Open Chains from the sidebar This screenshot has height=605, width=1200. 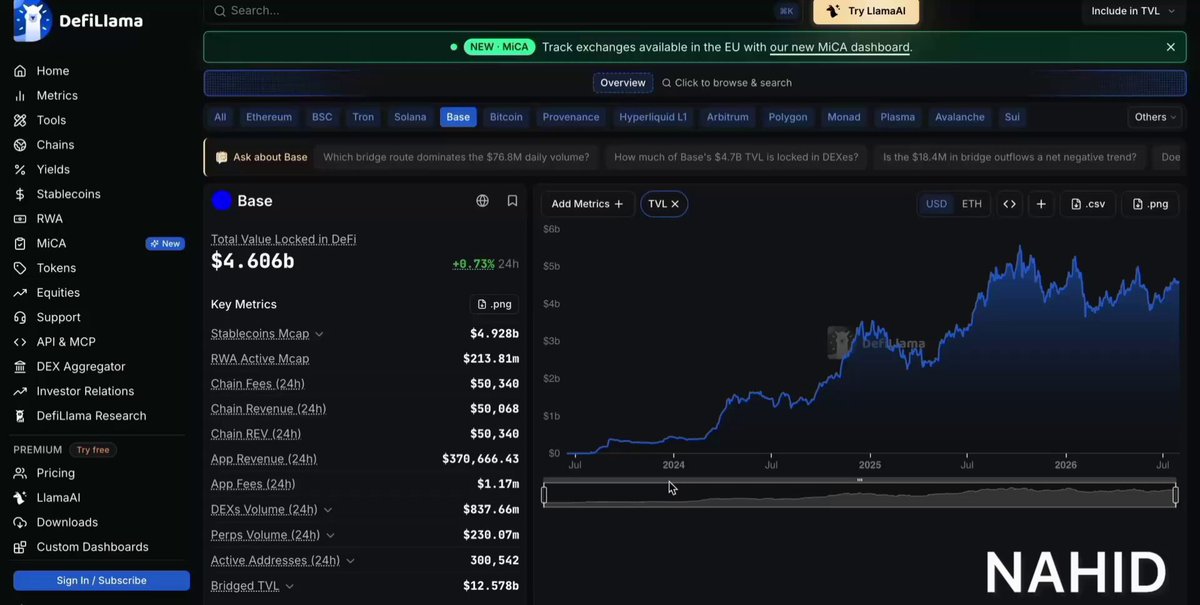point(55,145)
